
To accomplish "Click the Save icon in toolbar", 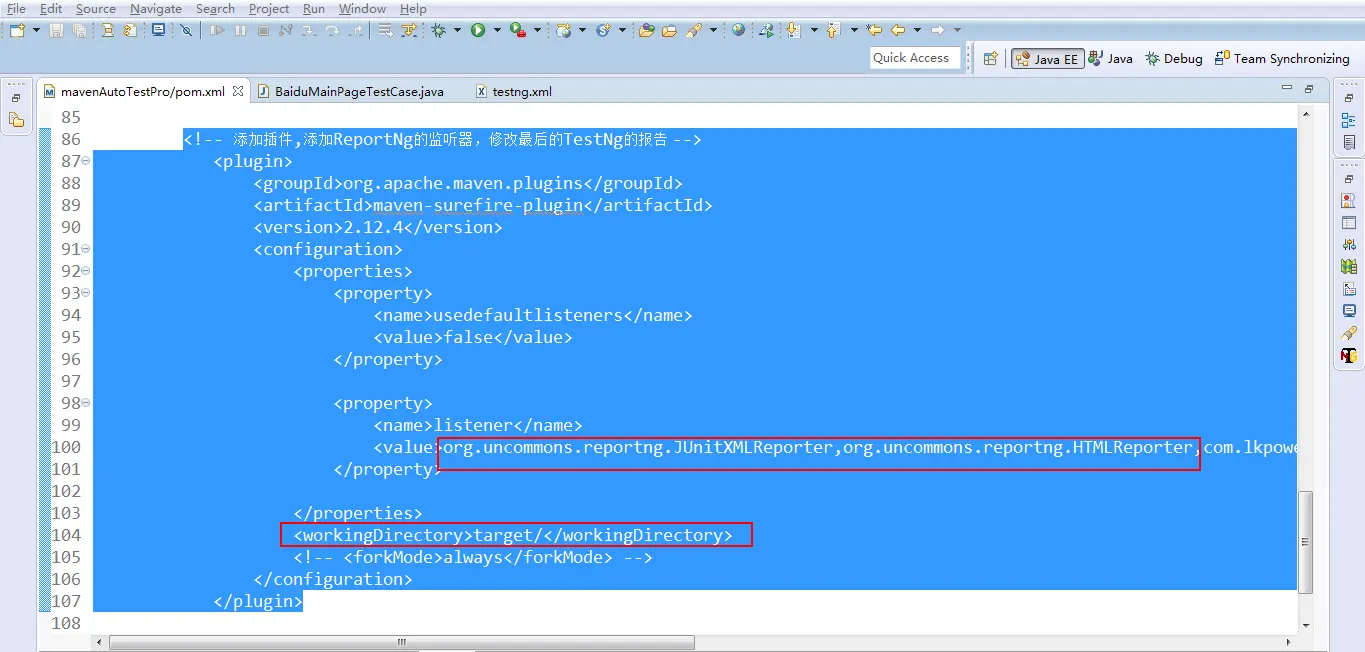I will (56, 30).
